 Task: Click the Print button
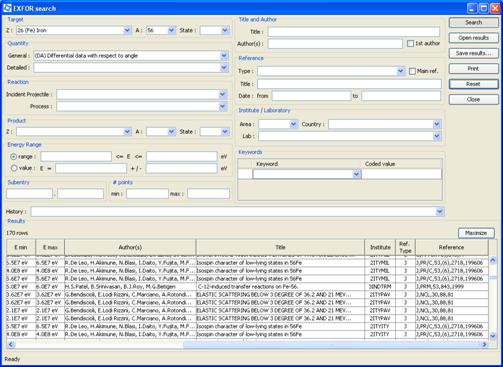474,68
